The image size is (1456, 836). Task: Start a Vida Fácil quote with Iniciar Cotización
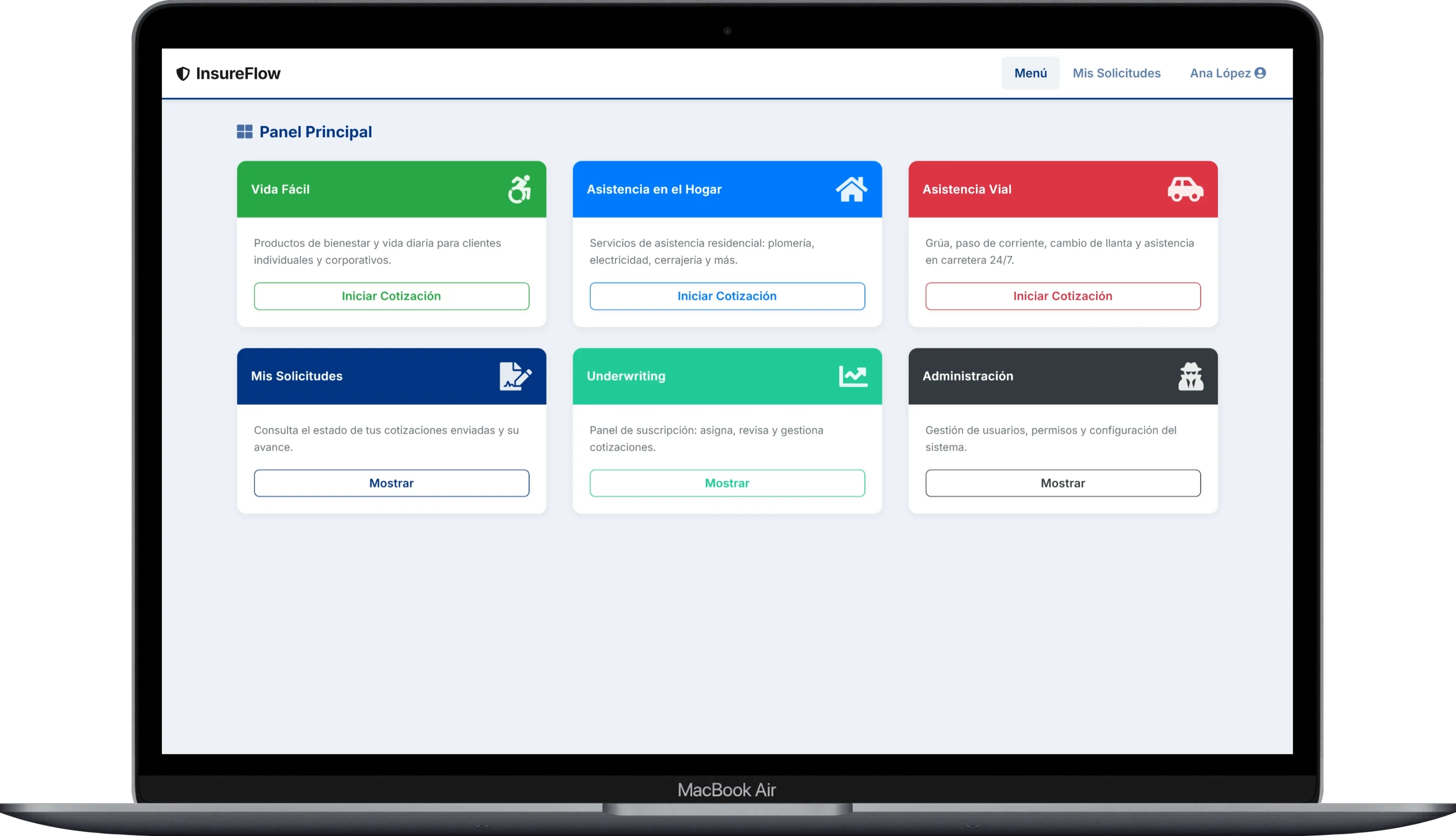point(391,296)
